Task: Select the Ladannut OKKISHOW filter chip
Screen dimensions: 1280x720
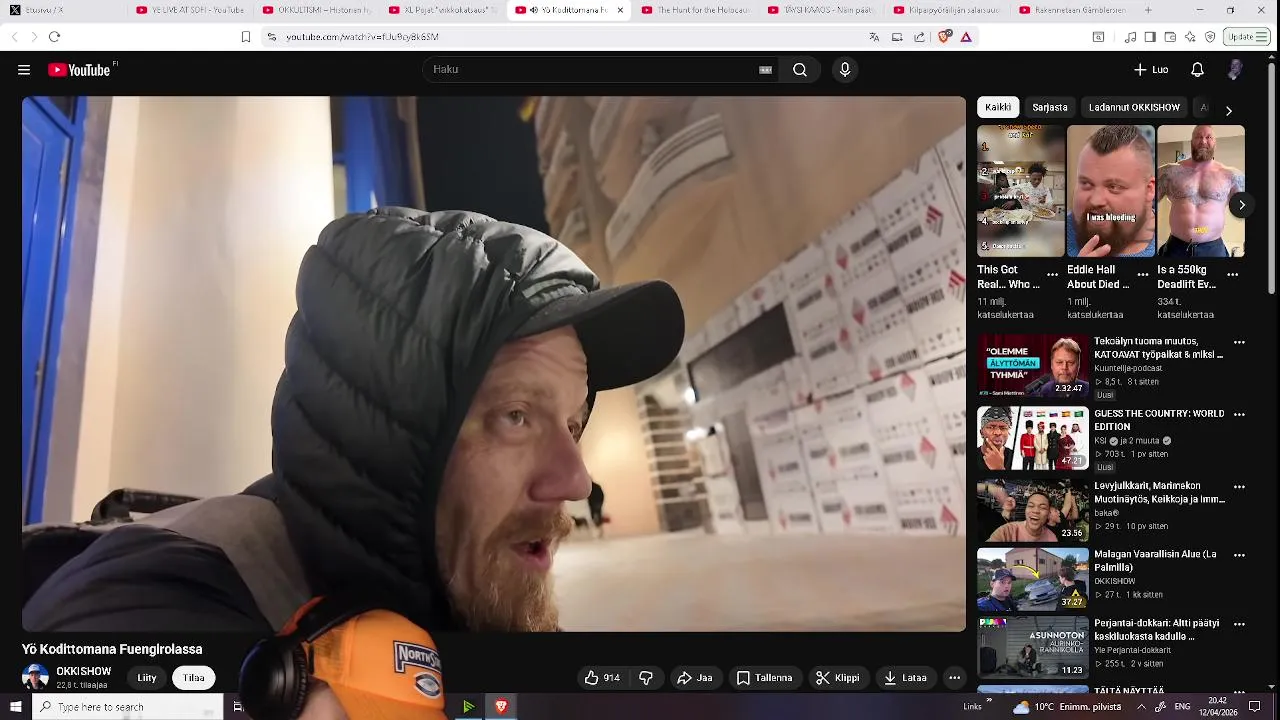Action: 1135,107
